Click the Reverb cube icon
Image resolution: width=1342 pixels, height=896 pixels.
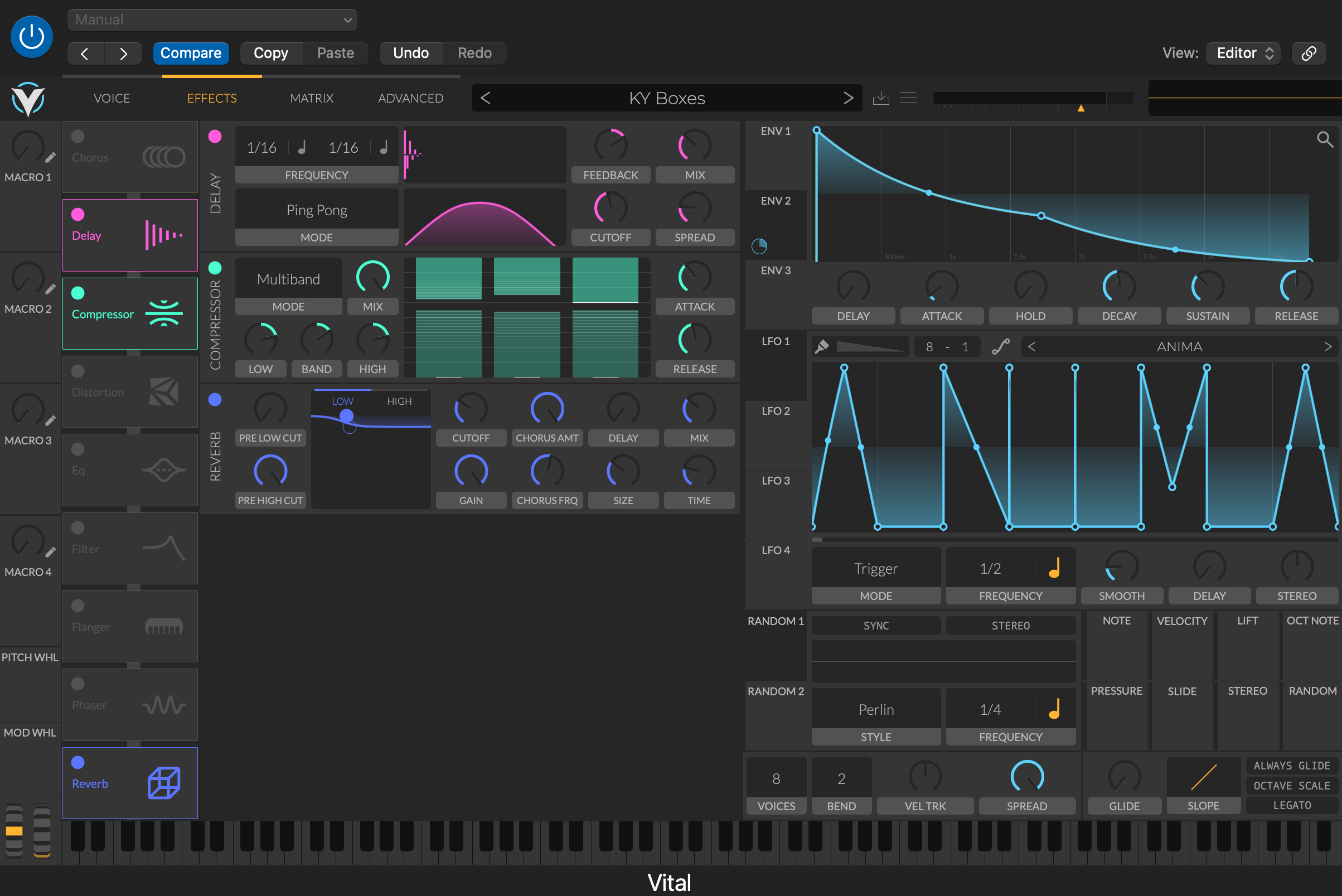(x=163, y=783)
